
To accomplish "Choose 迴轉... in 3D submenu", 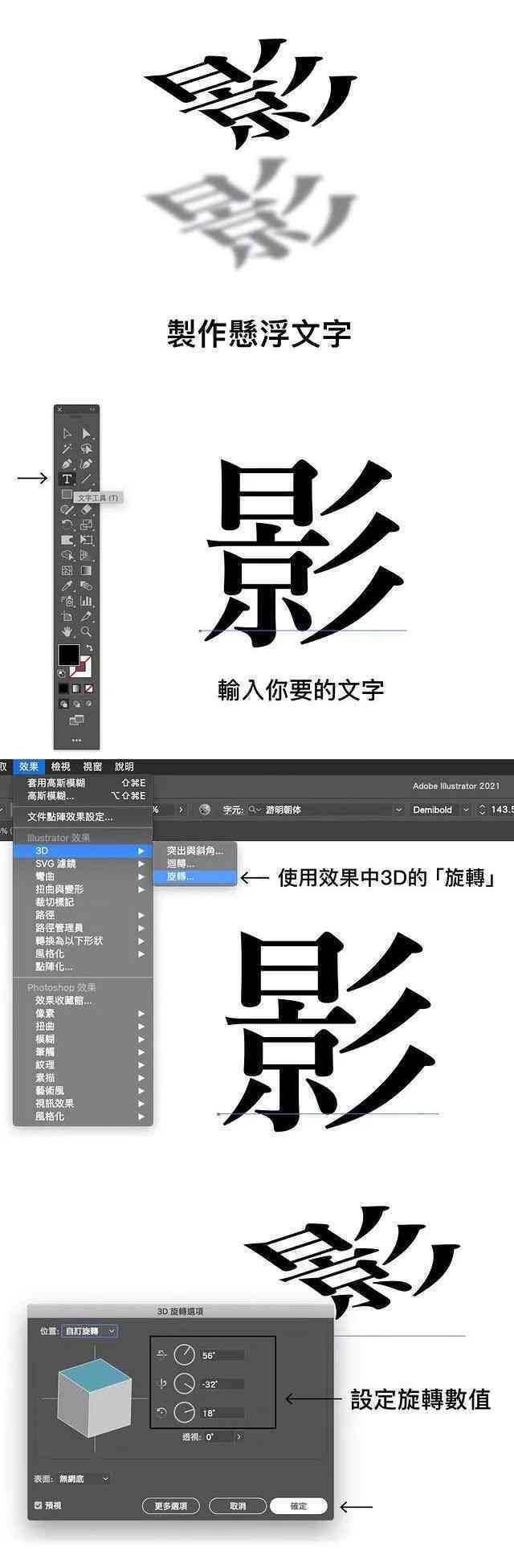I will click(194, 864).
